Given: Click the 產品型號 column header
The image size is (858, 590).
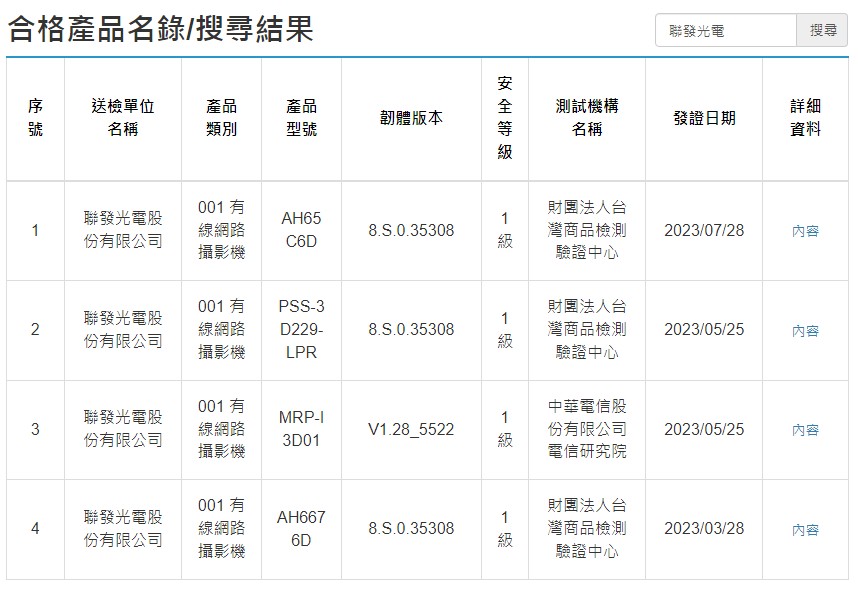Looking at the screenshot, I should [x=302, y=118].
